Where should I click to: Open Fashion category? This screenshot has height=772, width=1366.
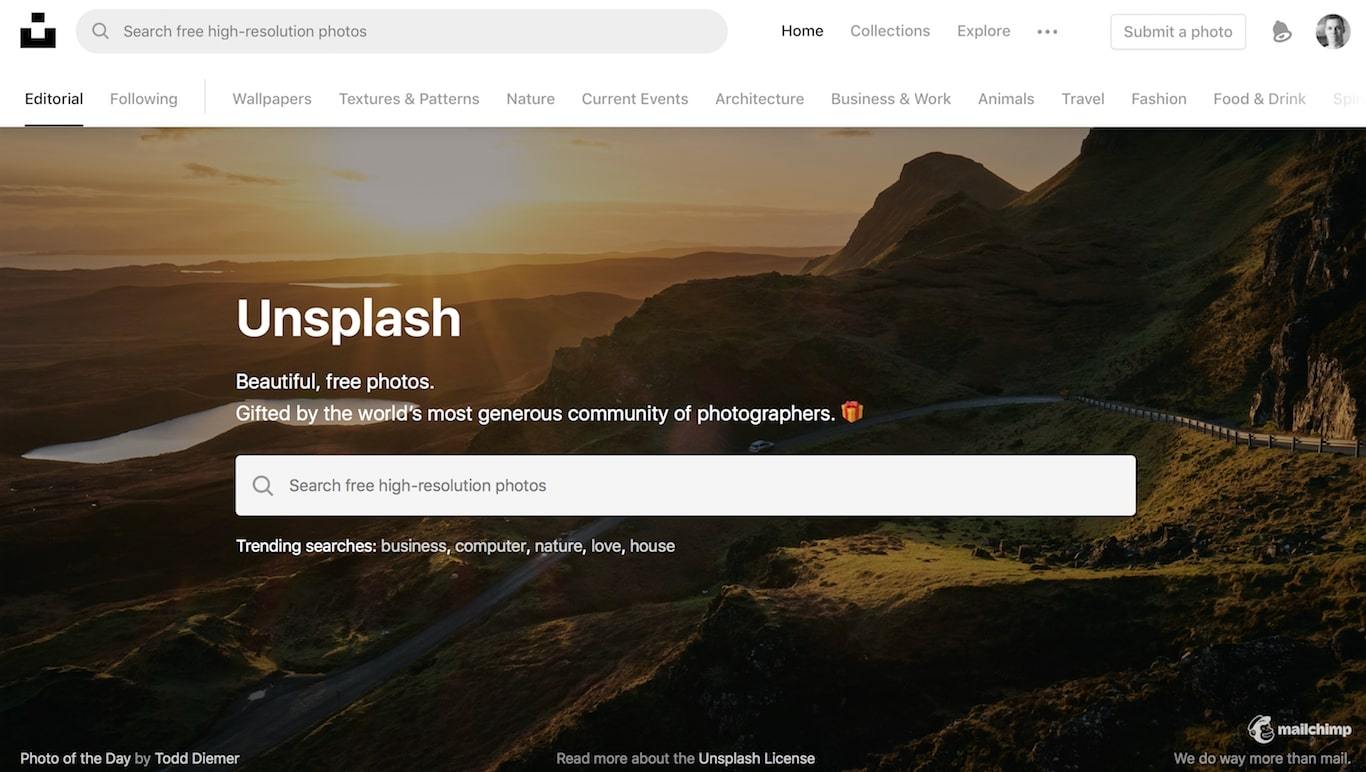(x=1159, y=99)
